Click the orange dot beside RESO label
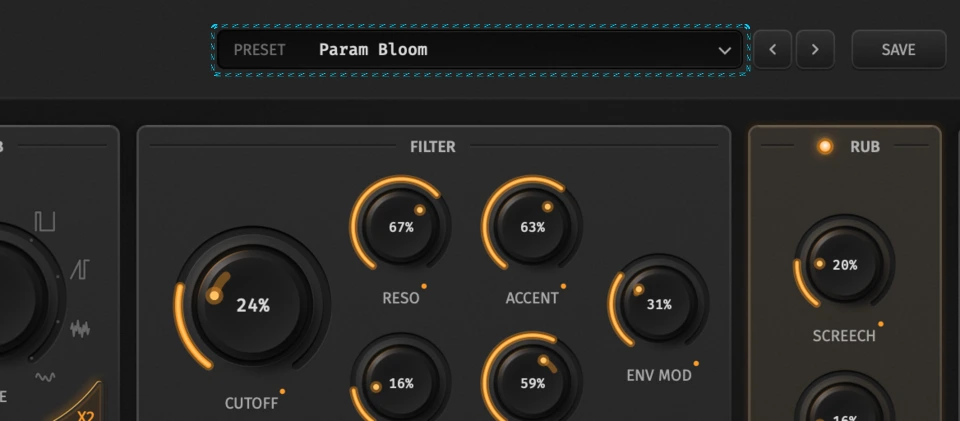This screenshot has width=960, height=421. (424, 286)
